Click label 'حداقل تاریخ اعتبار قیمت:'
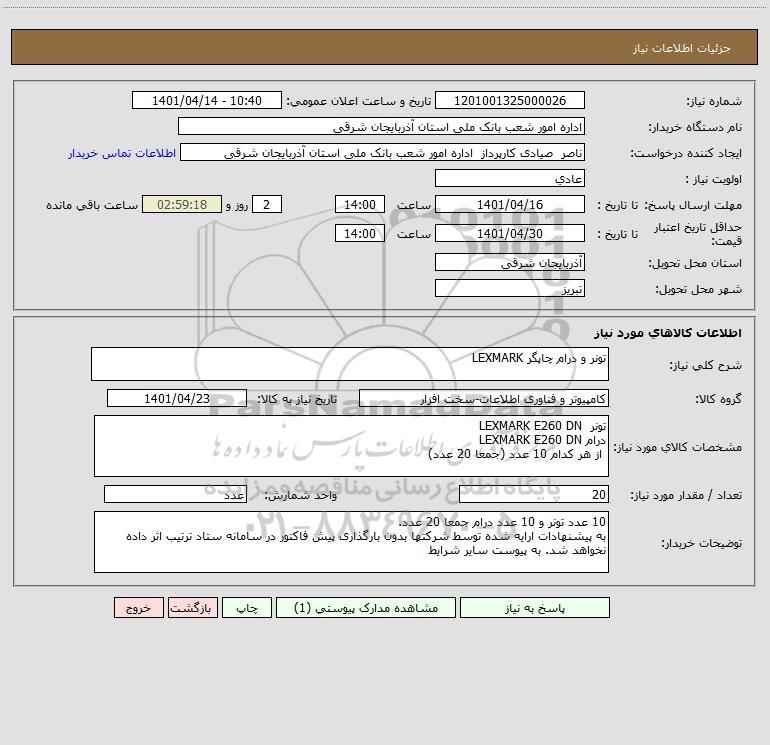The height and width of the screenshot is (745, 770). (x=698, y=234)
